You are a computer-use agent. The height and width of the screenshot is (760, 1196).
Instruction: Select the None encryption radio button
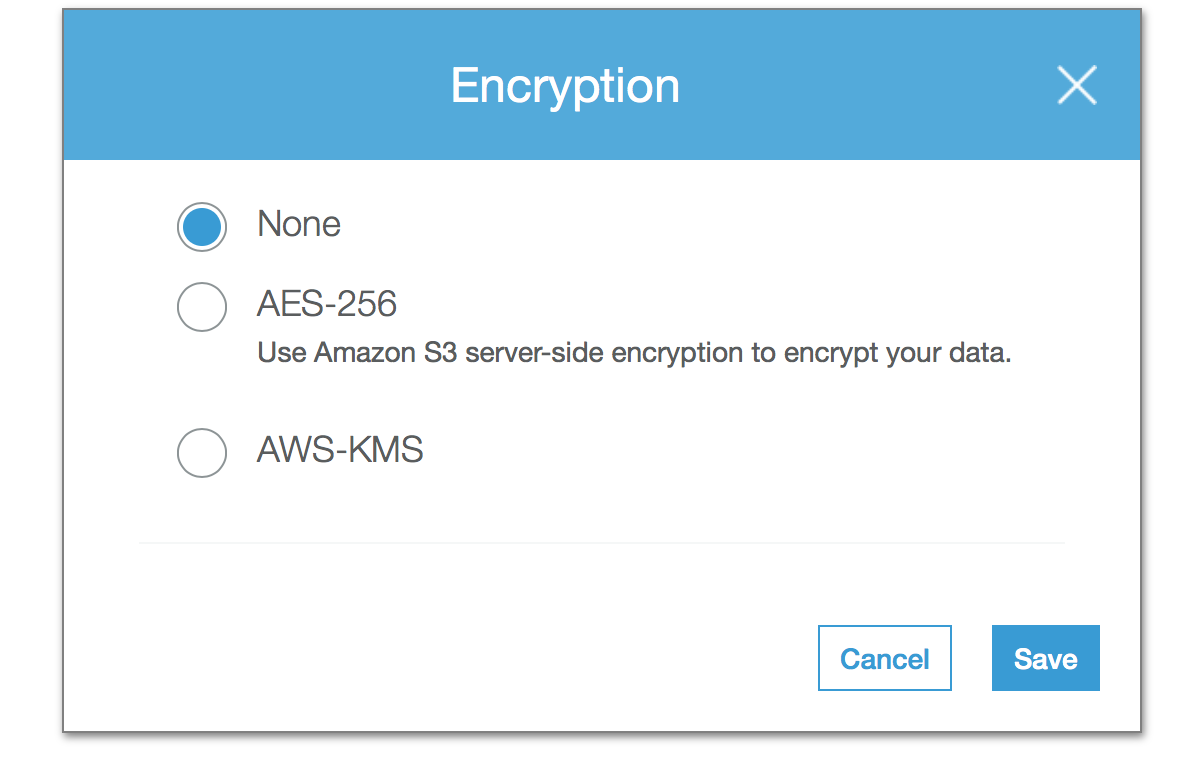click(x=201, y=227)
